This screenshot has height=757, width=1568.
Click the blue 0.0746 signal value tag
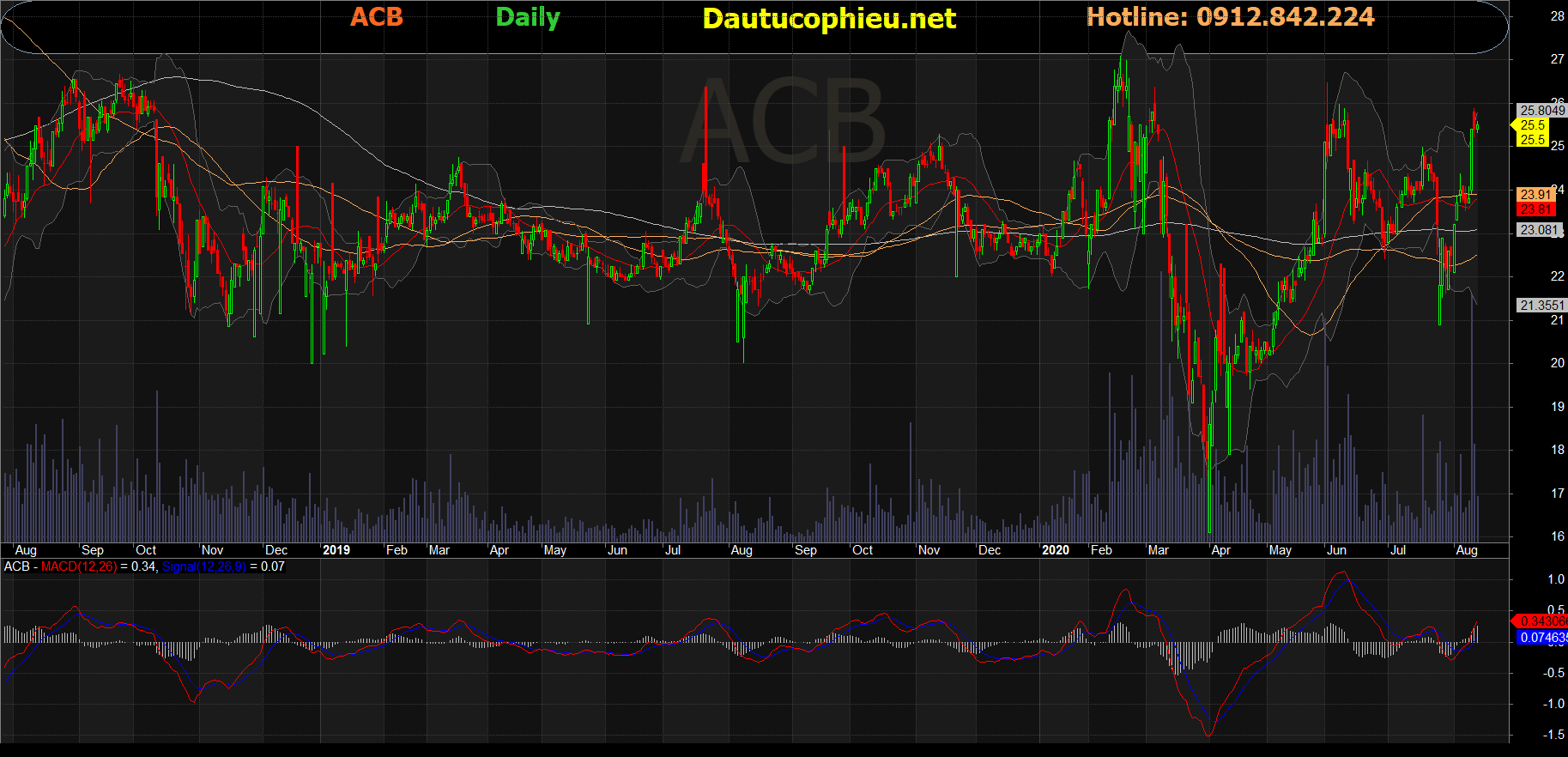1541,638
